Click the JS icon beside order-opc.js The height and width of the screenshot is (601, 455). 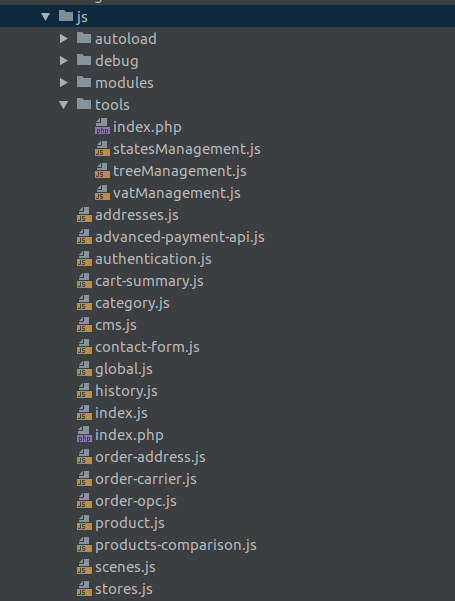pyautogui.click(x=84, y=500)
